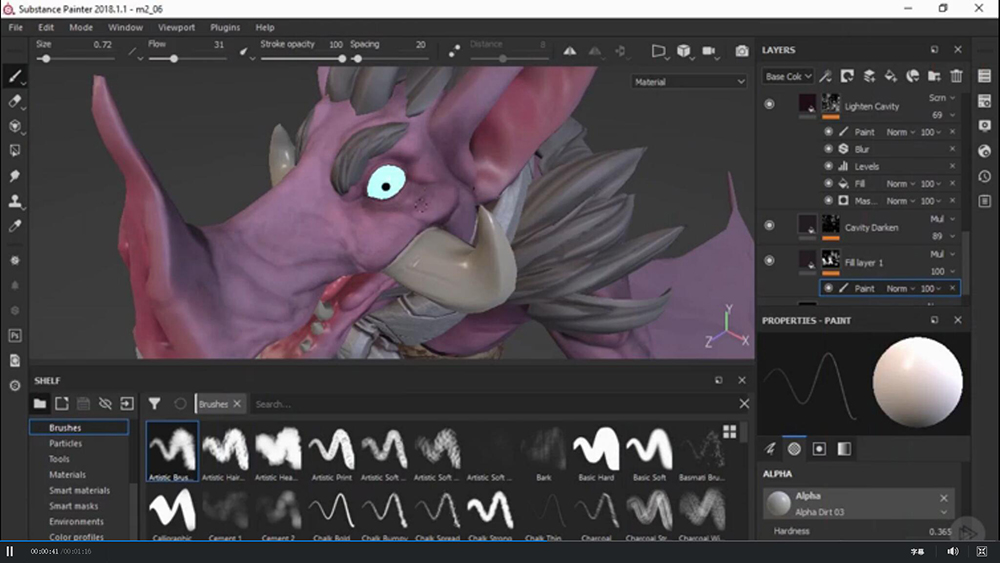Viewport: 1000px width, 563px height.
Task: Select Smart materials category in Shelf
Action: 79,490
